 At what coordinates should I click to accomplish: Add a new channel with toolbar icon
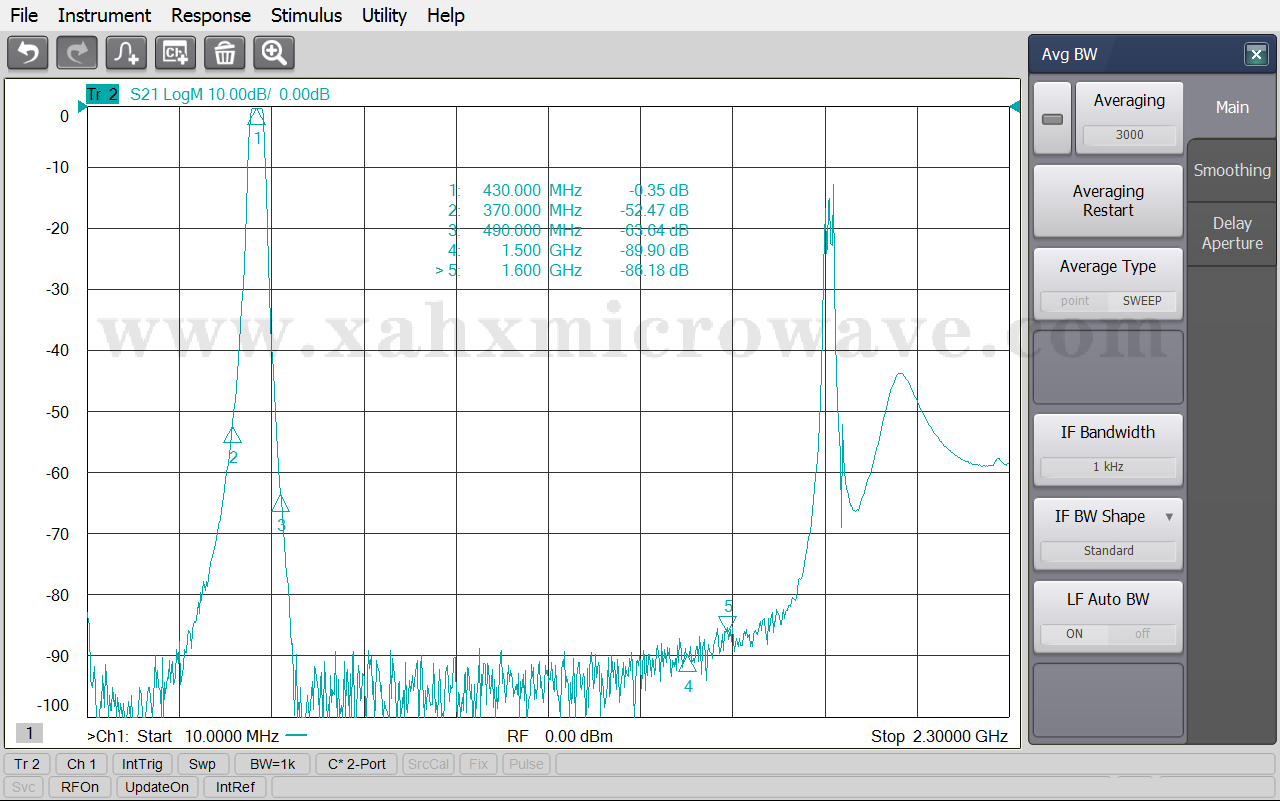(x=175, y=53)
